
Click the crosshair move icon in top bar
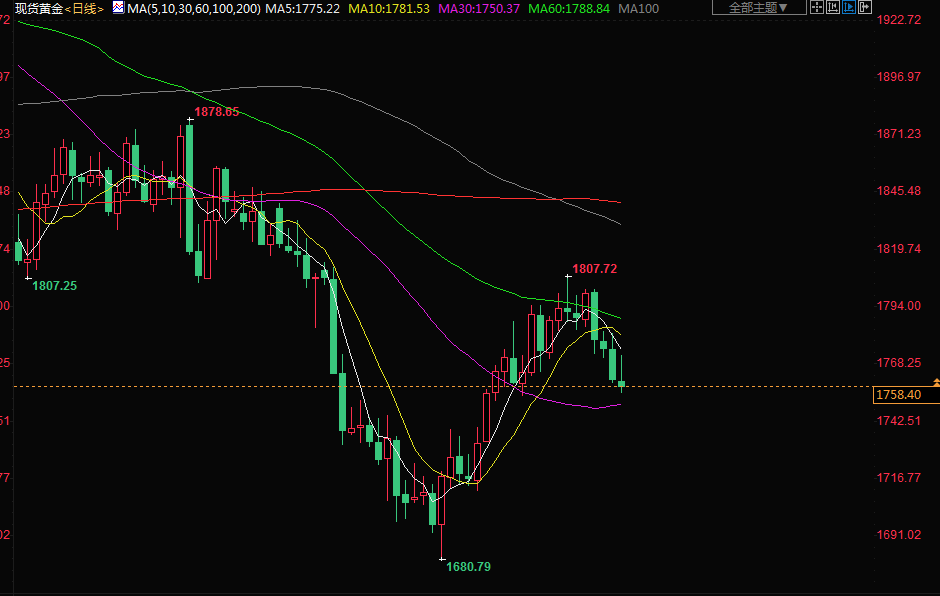(x=818, y=8)
